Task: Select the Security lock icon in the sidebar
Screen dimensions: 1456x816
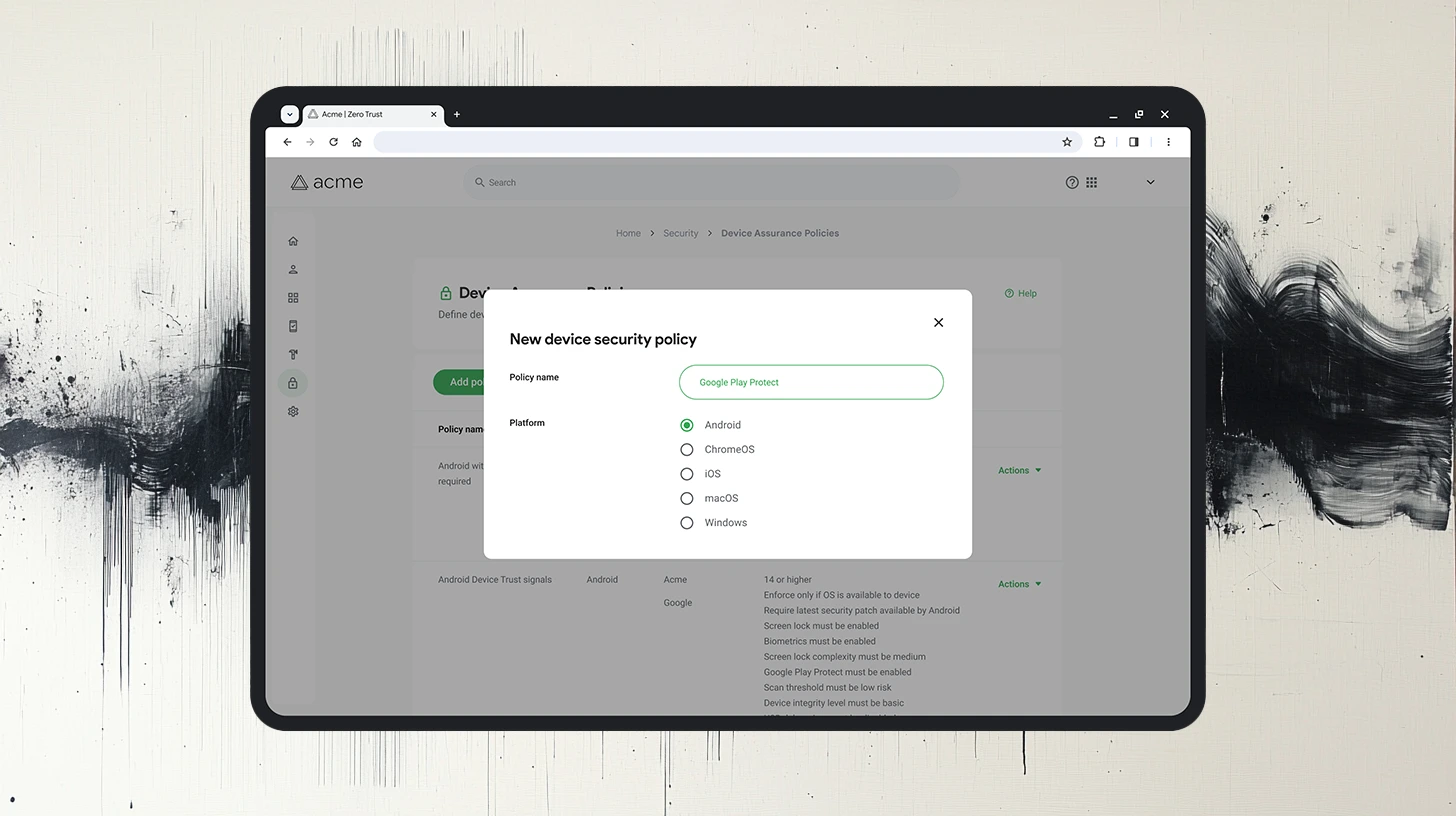Action: 292,382
